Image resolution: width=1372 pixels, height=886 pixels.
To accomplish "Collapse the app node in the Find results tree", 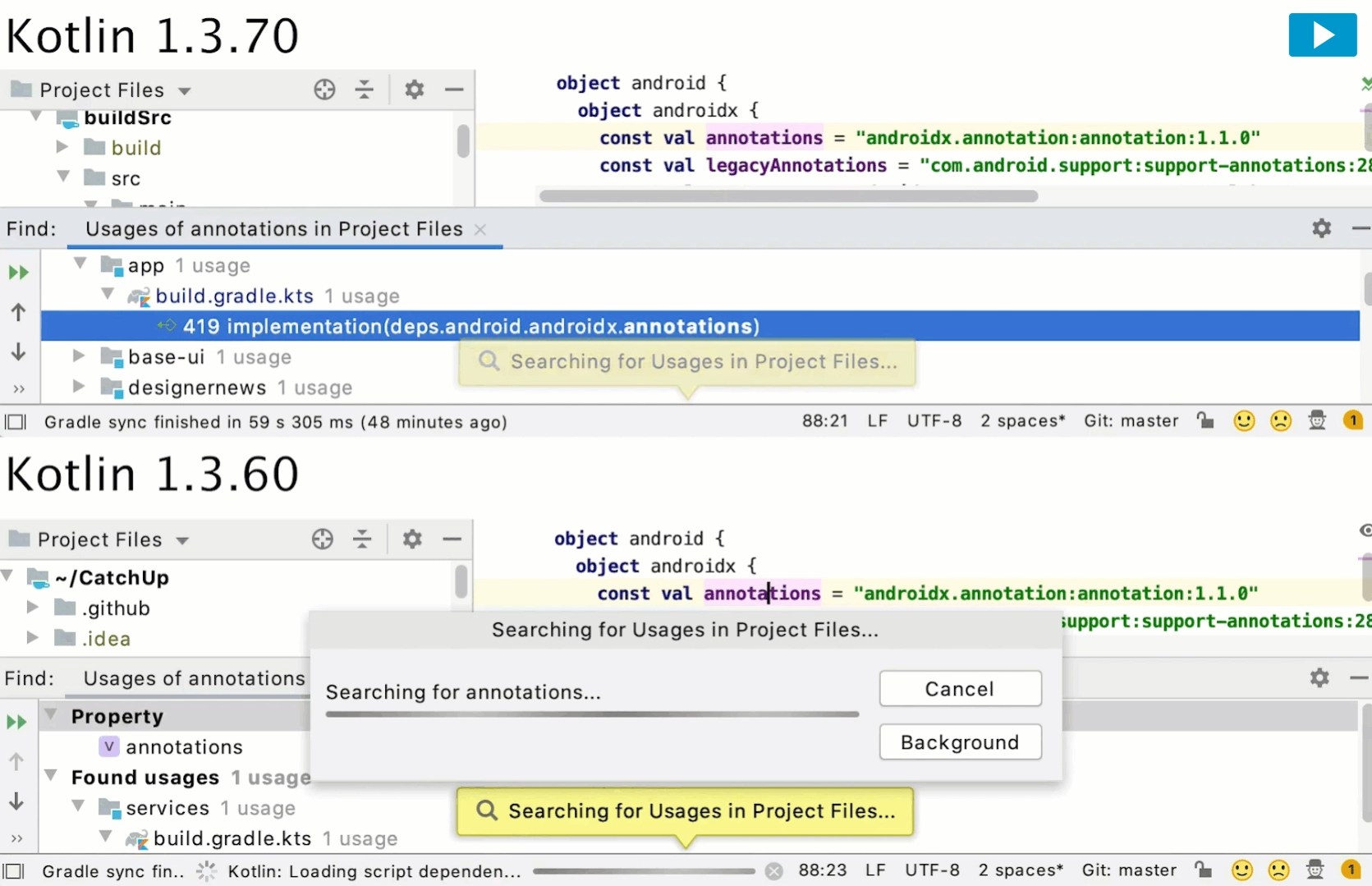I will tap(80, 264).
